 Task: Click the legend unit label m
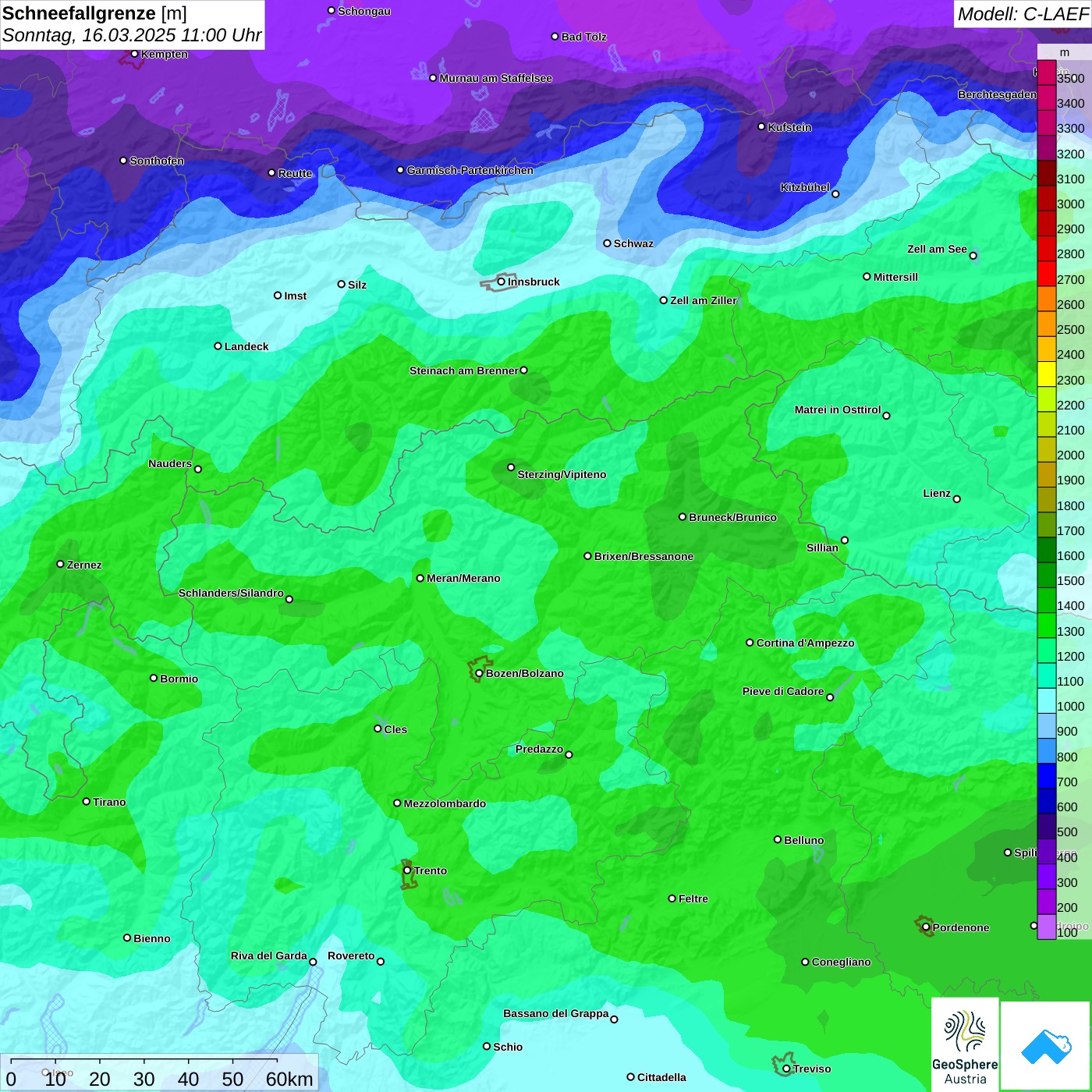point(1064,52)
